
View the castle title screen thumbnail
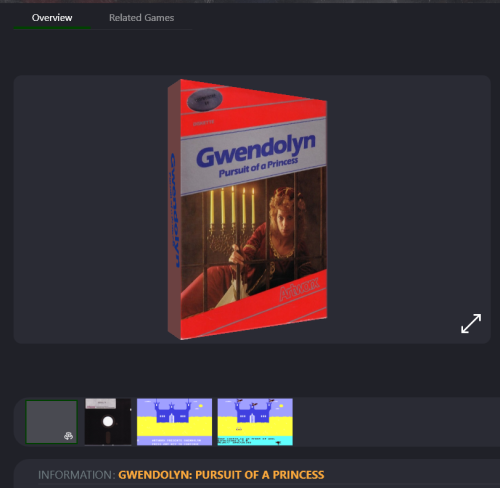tap(174, 422)
